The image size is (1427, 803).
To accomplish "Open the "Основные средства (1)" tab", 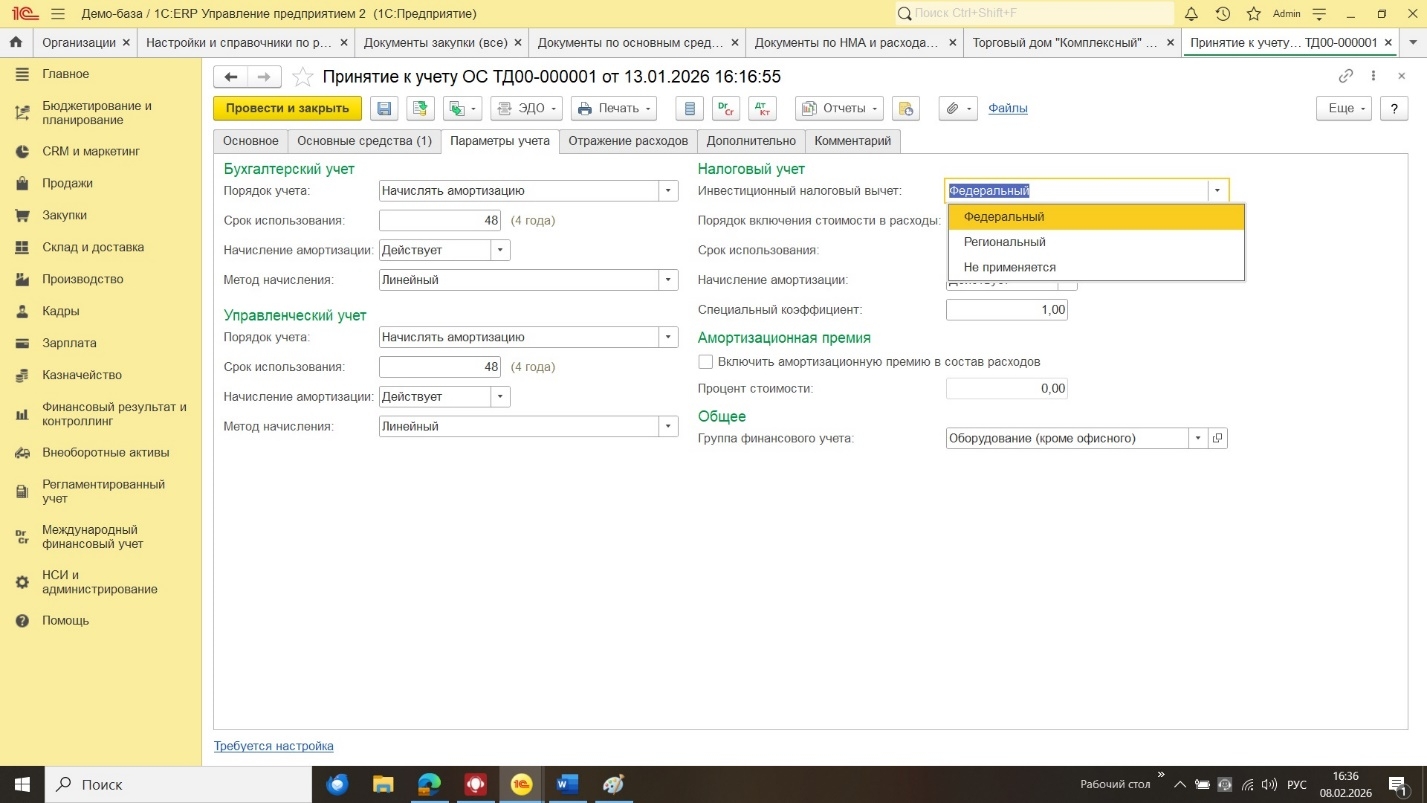I will click(364, 141).
